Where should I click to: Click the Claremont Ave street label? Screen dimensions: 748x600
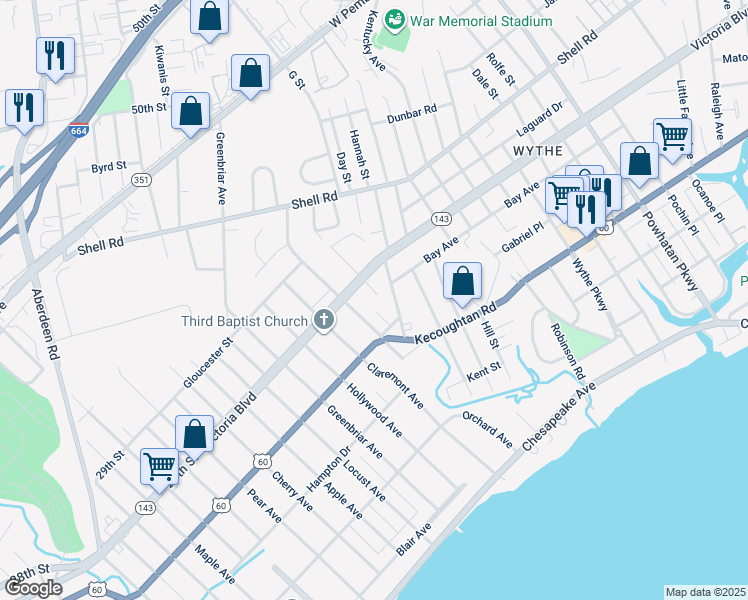[395, 385]
